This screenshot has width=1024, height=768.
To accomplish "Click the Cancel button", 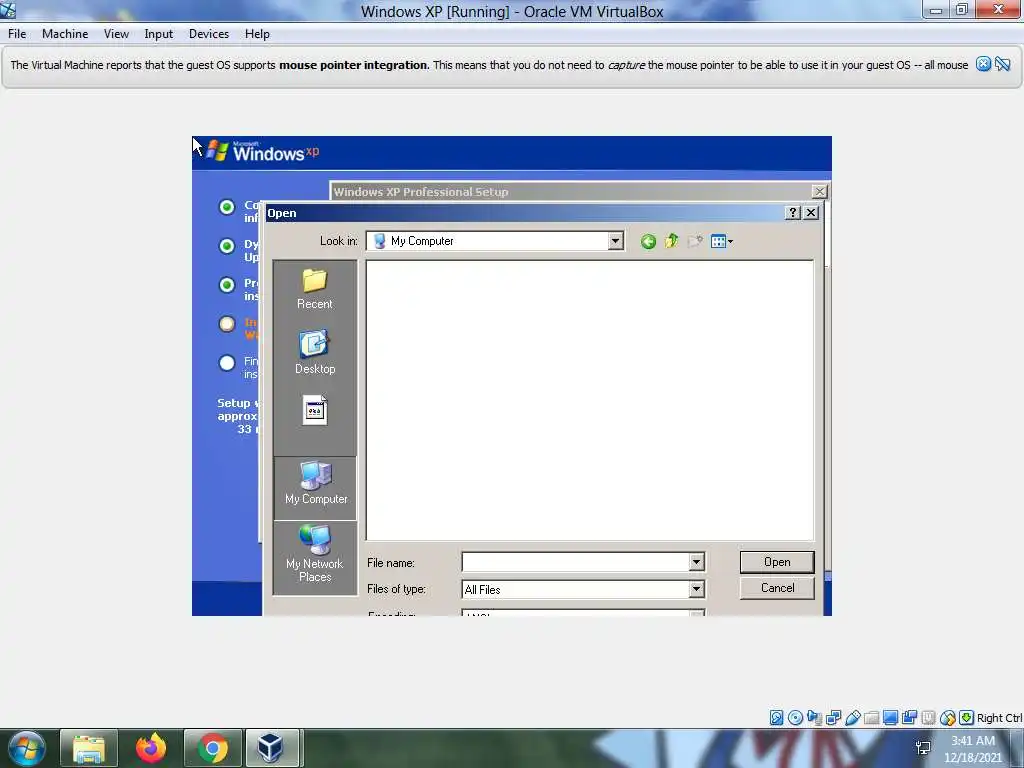I will click(x=777, y=588).
